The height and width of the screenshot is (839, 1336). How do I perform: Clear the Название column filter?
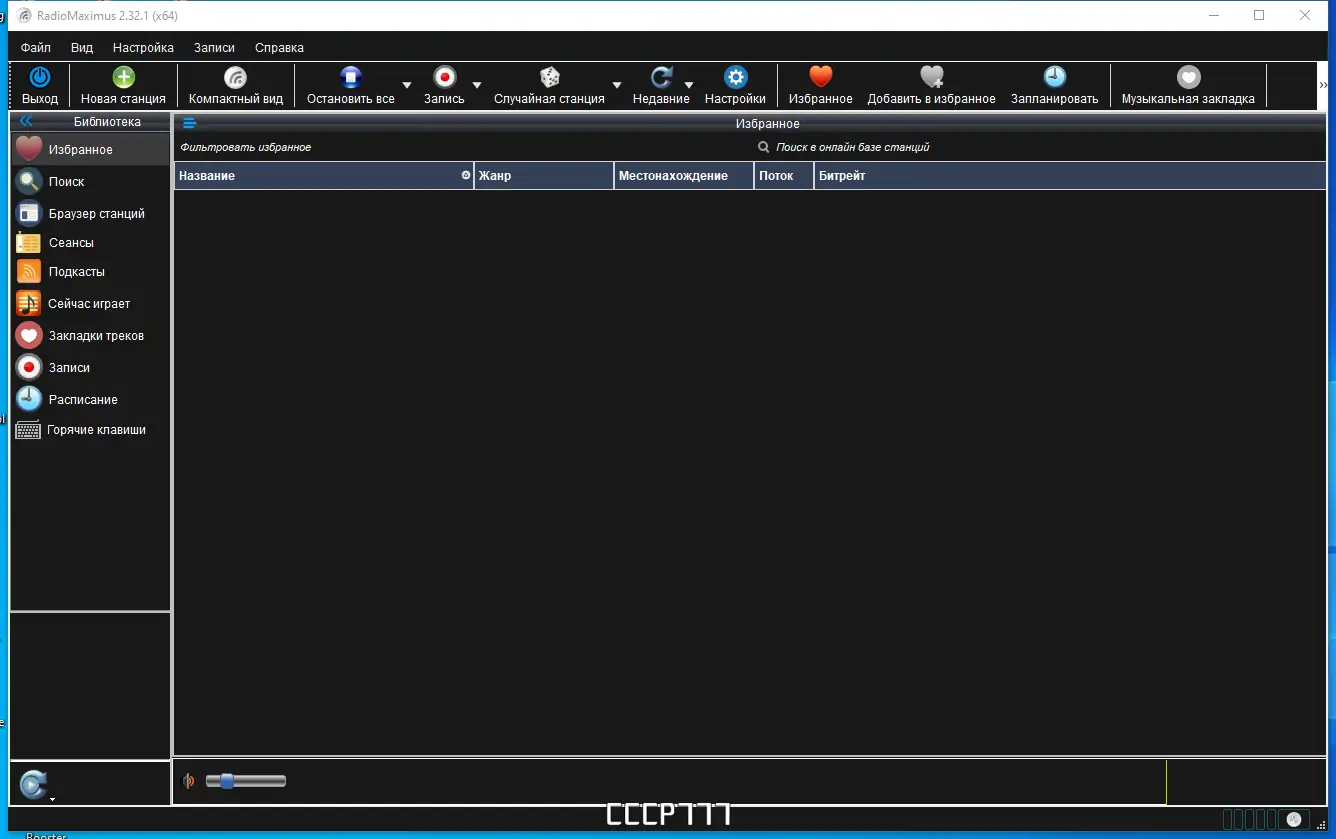pos(465,175)
